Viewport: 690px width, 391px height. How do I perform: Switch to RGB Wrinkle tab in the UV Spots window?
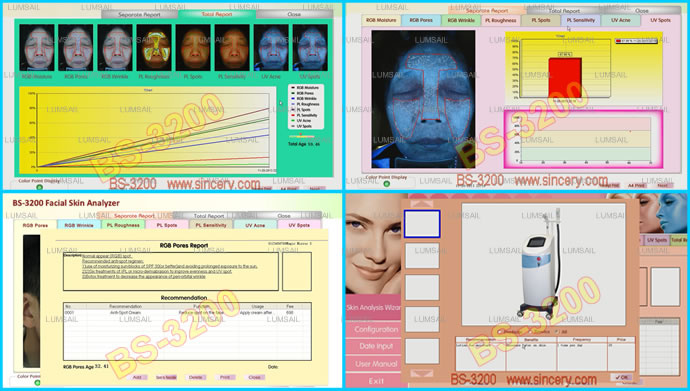tap(461, 20)
